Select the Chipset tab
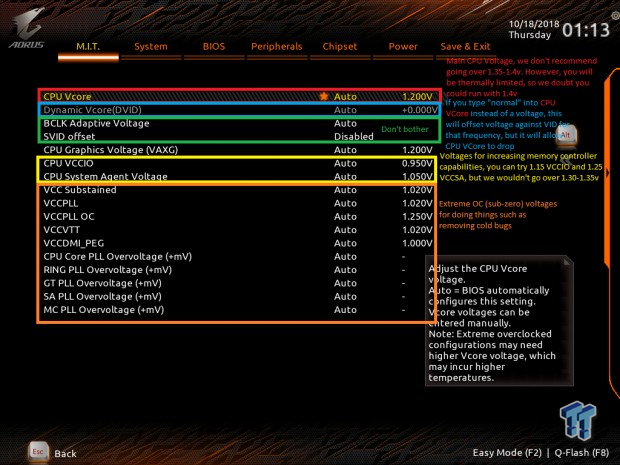The width and height of the screenshot is (620, 465). (340, 47)
